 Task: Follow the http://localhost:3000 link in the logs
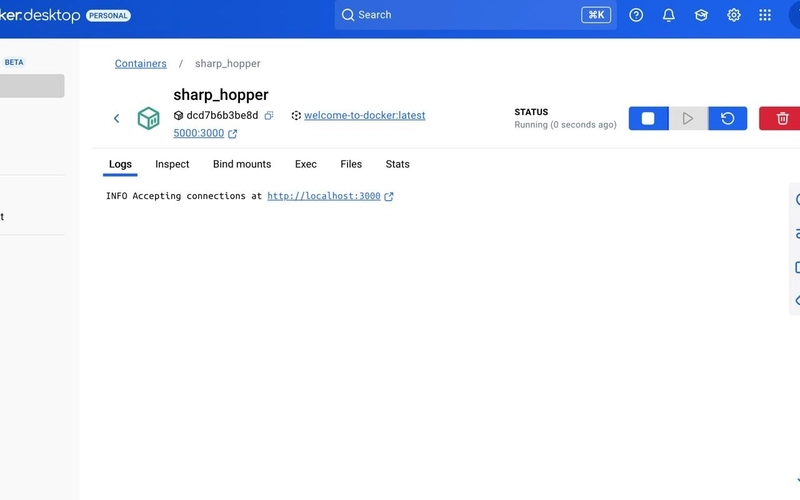[324, 197]
